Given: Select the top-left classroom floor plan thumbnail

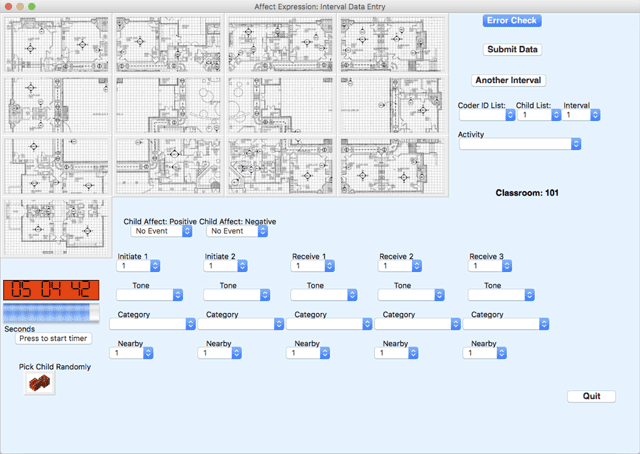Looking at the screenshot, I should pyautogui.click(x=59, y=45).
